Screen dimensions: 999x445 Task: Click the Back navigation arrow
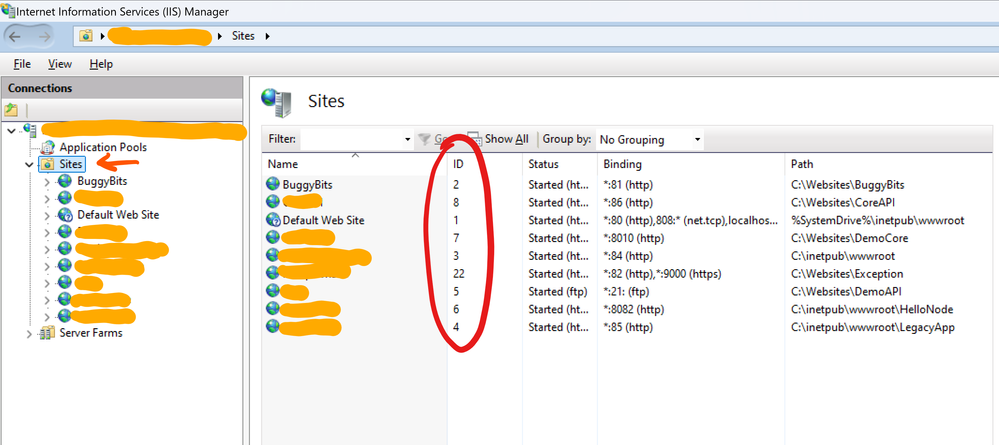[15, 36]
